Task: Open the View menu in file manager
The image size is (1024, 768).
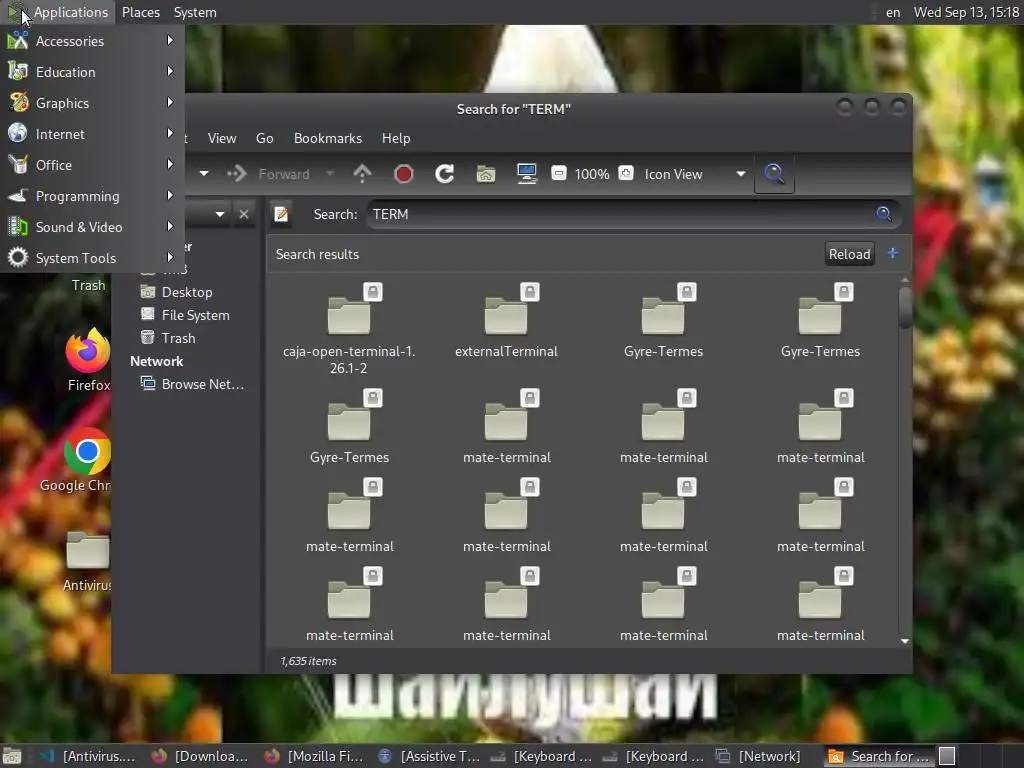Action: coord(222,138)
